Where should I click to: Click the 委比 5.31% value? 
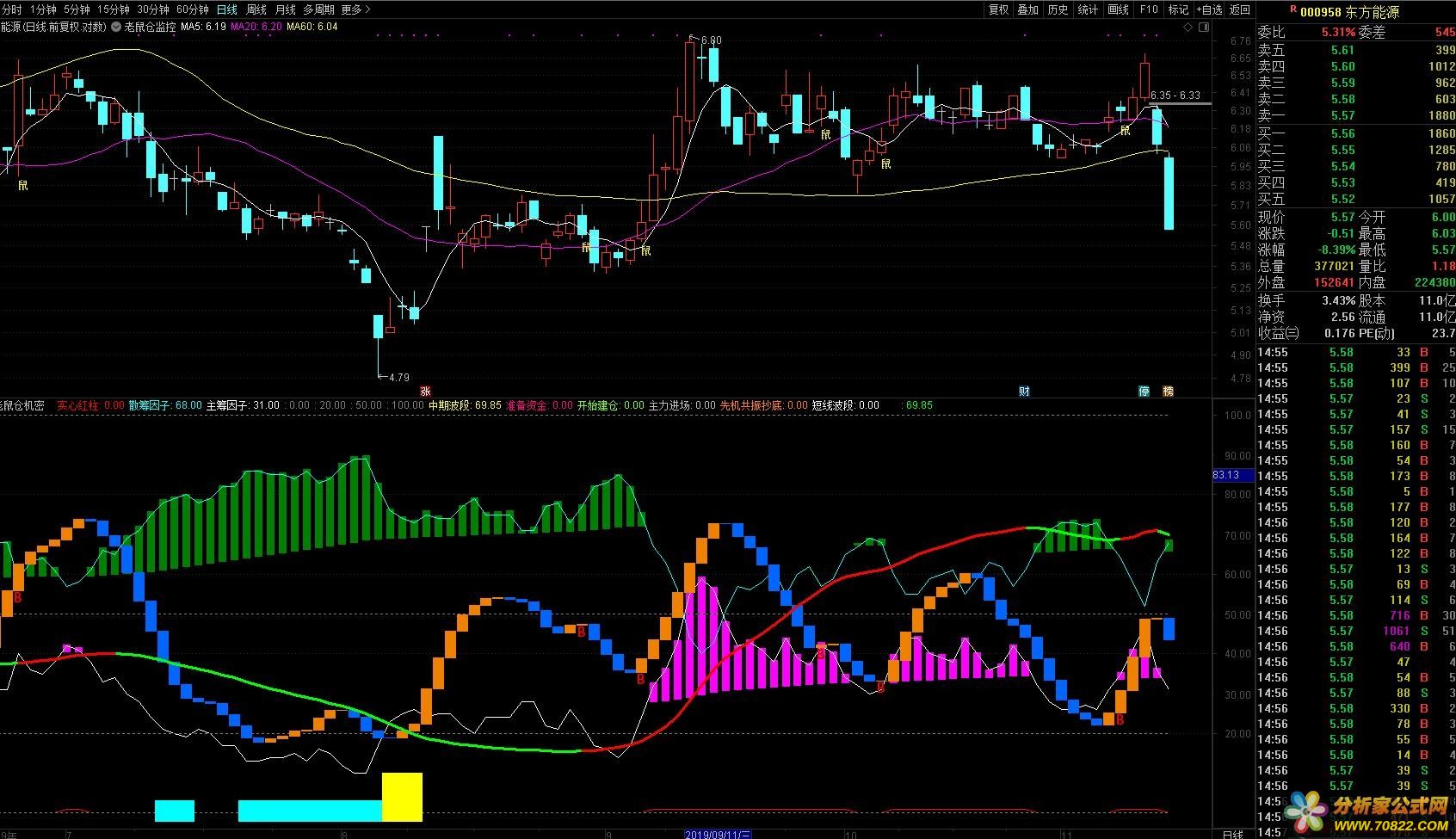(1339, 33)
